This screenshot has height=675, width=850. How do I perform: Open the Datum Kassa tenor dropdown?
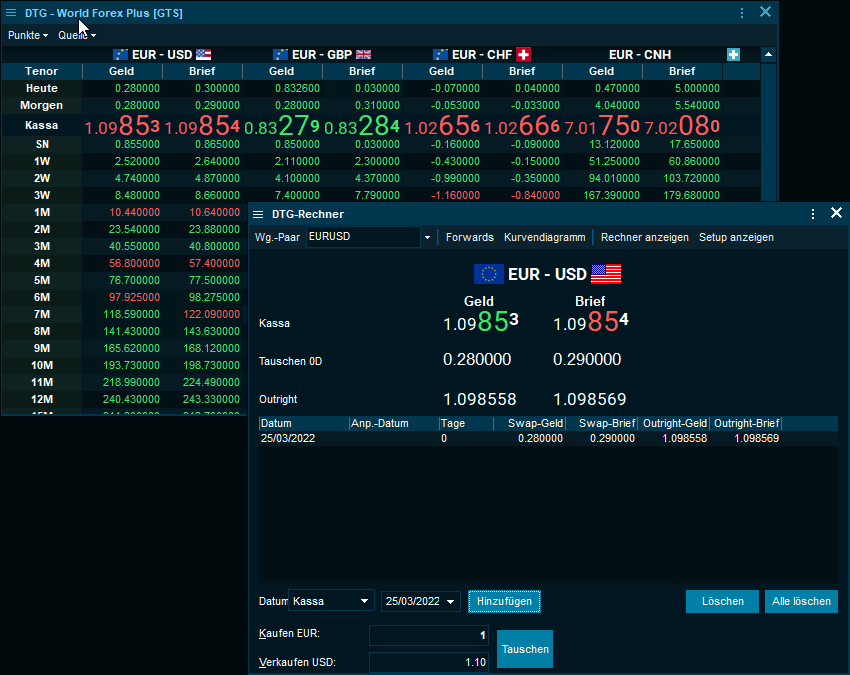(365, 601)
